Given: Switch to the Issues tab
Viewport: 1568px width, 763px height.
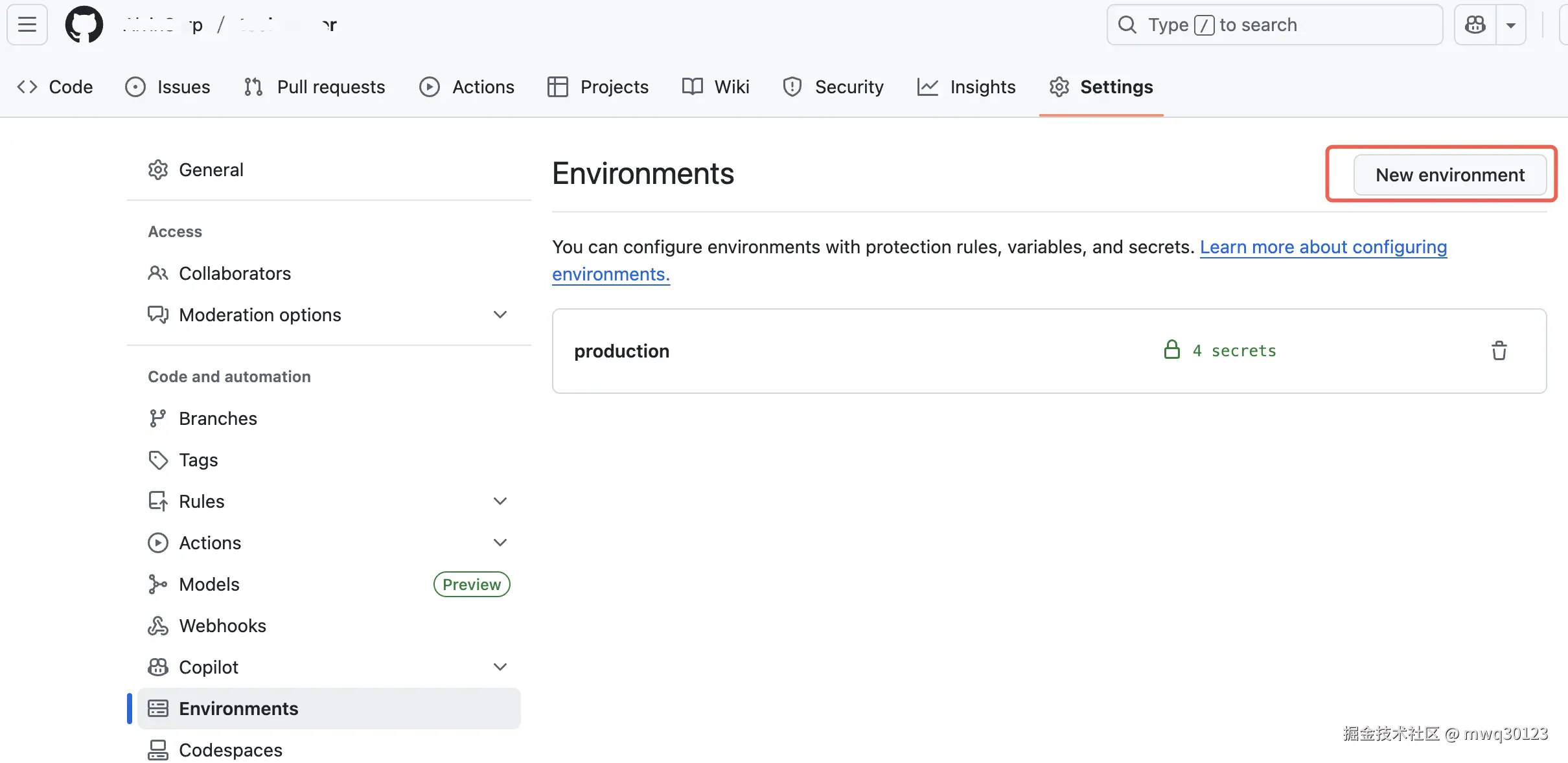Looking at the screenshot, I should click(x=167, y=87).
